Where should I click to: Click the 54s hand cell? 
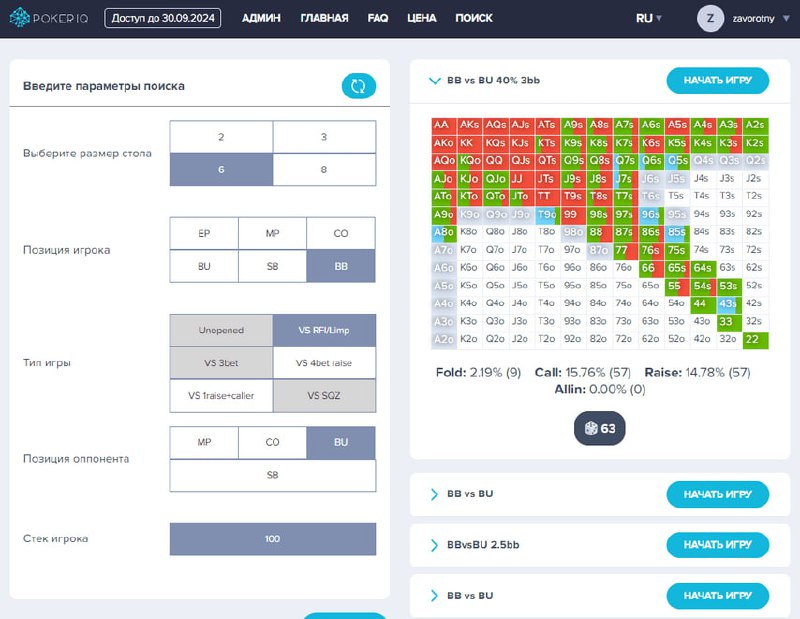(703, 286)
